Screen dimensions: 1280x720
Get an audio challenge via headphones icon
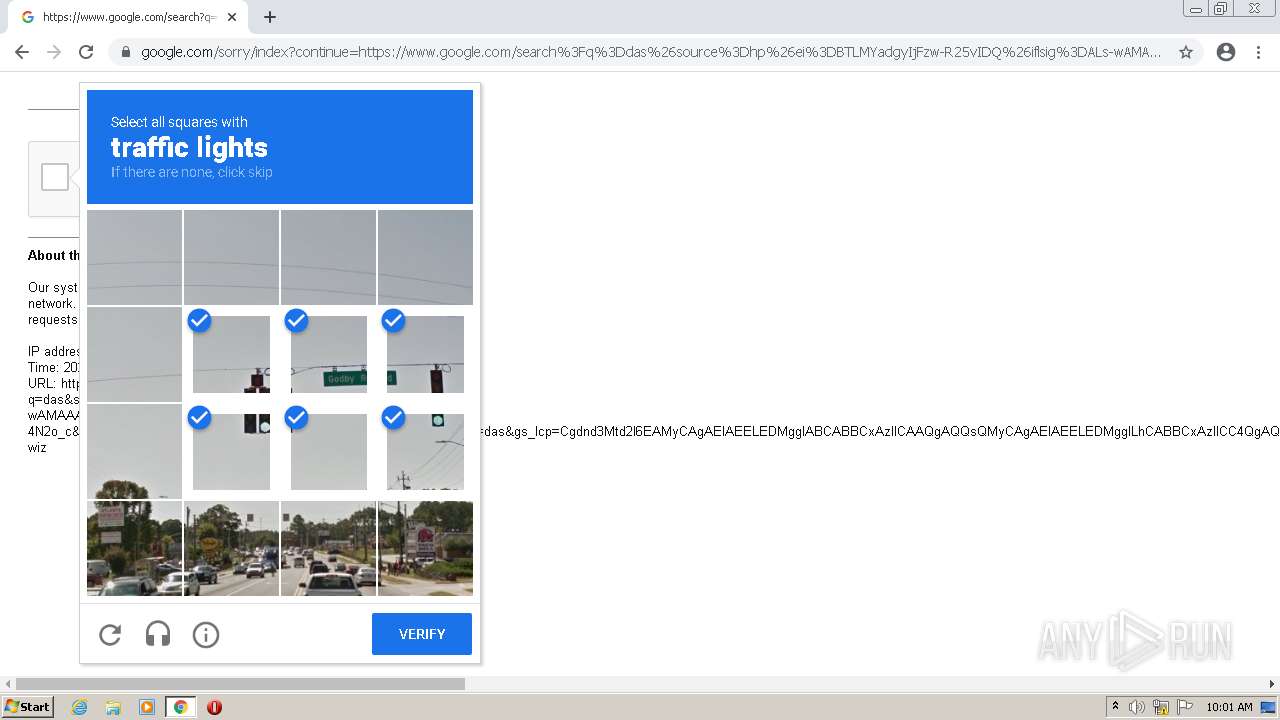tap(158, 634)
